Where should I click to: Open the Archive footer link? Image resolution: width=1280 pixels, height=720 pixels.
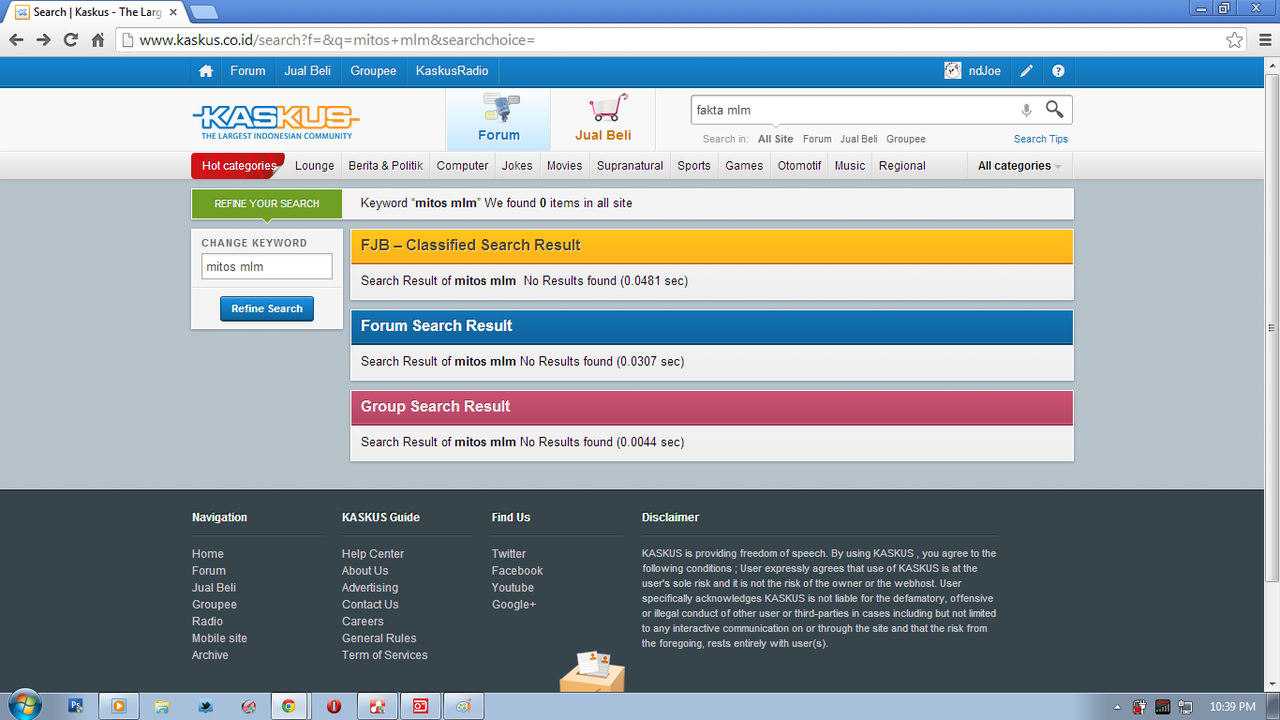tap(210, 655)
